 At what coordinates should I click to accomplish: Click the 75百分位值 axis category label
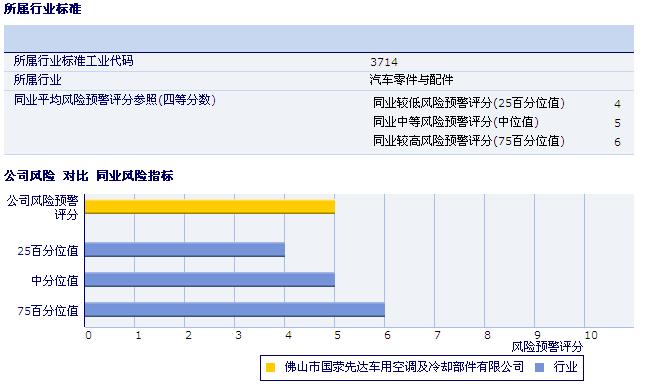(48, 311)
